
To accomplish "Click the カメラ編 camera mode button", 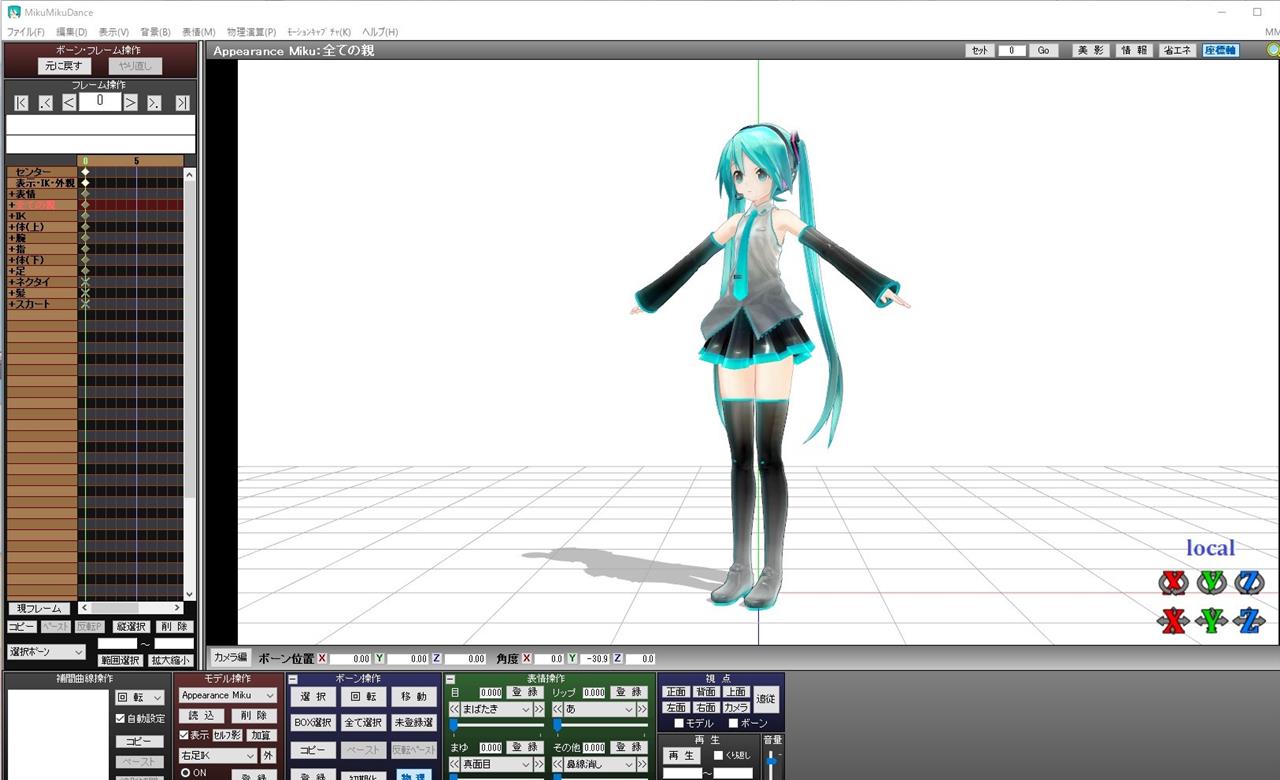I will point(229,657).
